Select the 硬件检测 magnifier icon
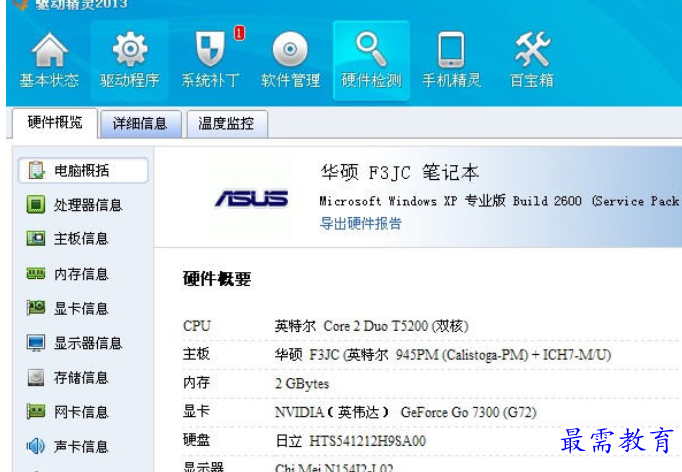 click(371, 49)
